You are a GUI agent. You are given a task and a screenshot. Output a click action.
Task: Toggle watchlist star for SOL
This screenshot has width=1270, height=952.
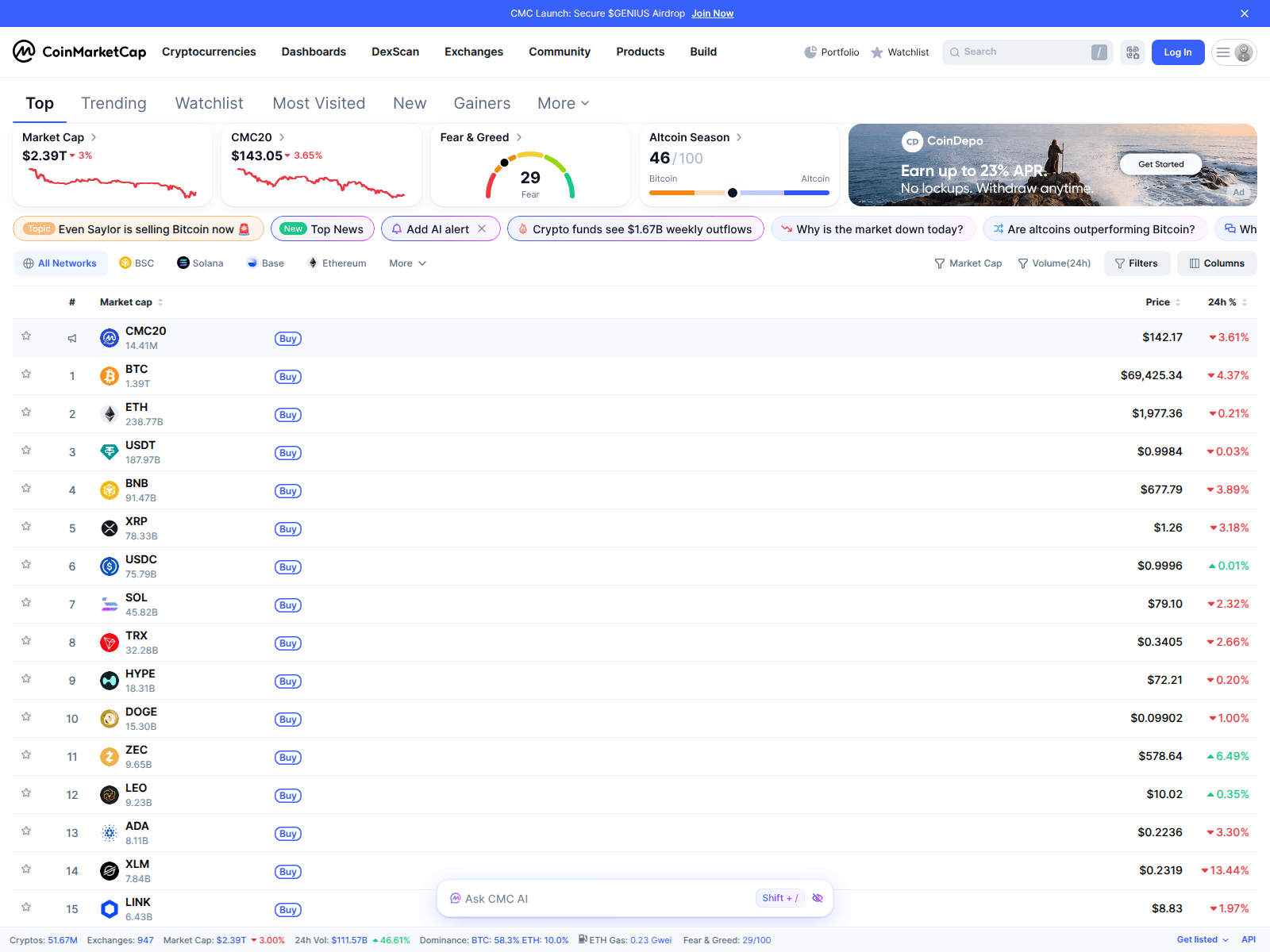tap(26, 602)
